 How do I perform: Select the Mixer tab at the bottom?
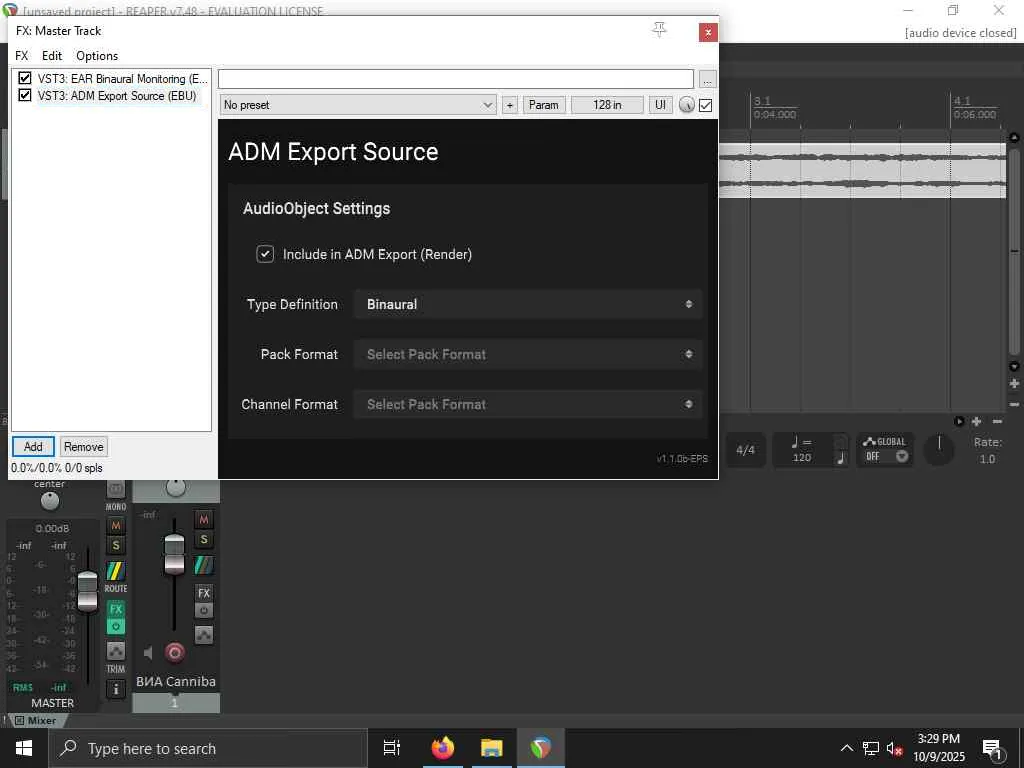tap(42, 720)
